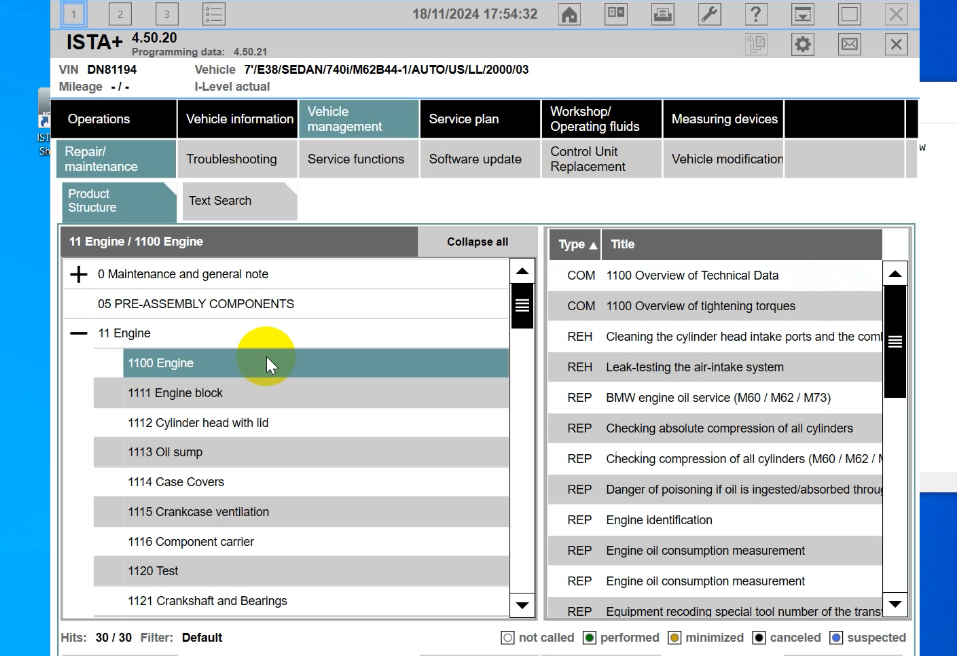The height and width of the screenshot is (656, 957).
Task: Select '1111 Engine block' in the tree
Action: (x=301, y=393)
